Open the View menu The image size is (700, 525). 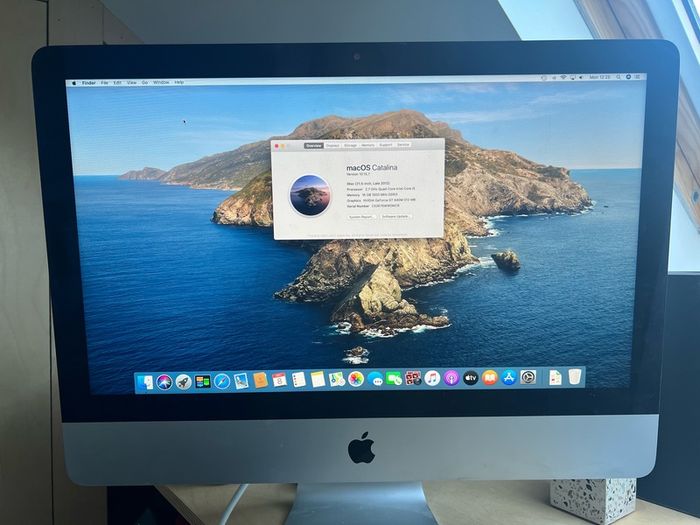pos(132,83)
